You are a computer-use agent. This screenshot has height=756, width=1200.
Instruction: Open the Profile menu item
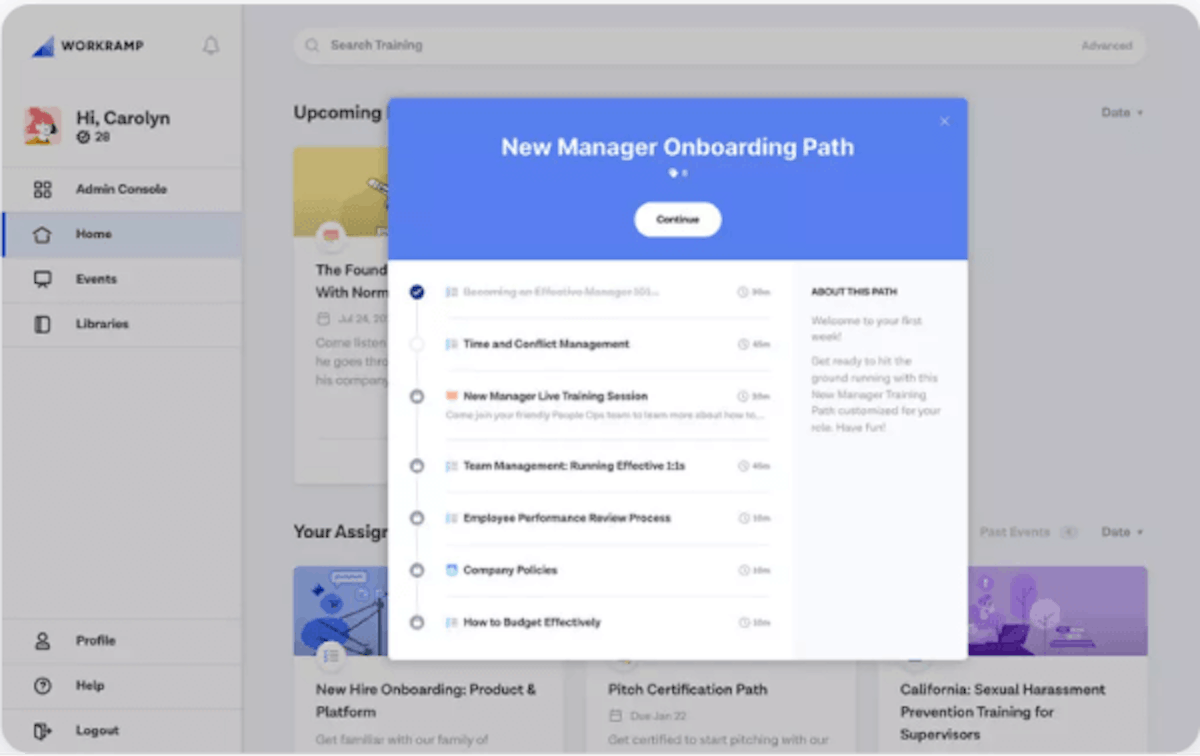coord(121,641)
